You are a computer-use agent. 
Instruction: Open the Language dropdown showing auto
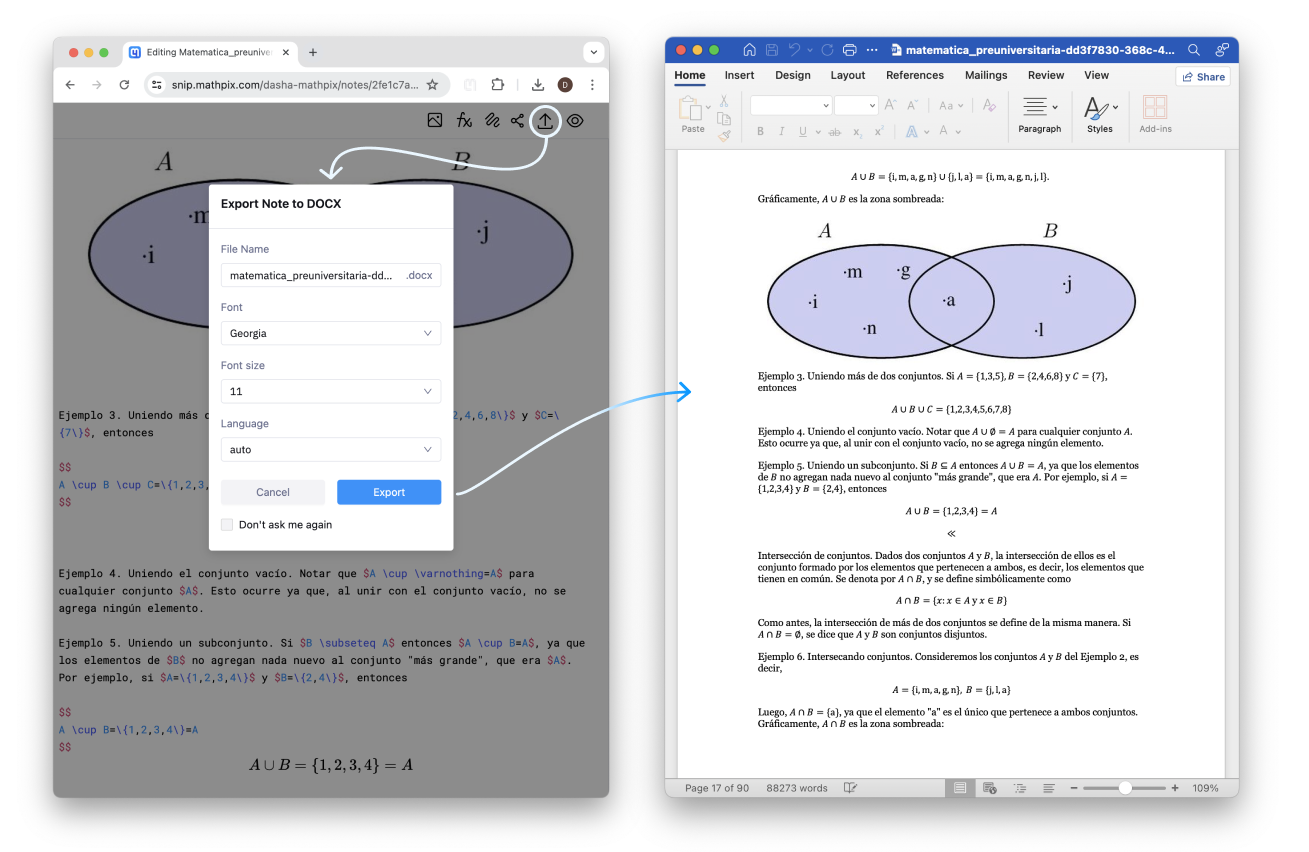pyautogui.click(x=331, y=449)
